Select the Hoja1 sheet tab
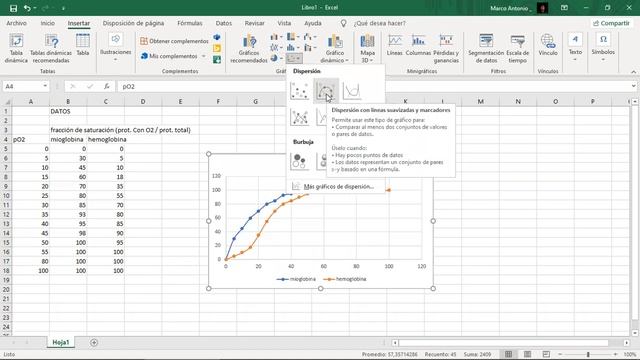Viewport: 640px width, 360px height. pyautogui.click(x=61, y=342)
